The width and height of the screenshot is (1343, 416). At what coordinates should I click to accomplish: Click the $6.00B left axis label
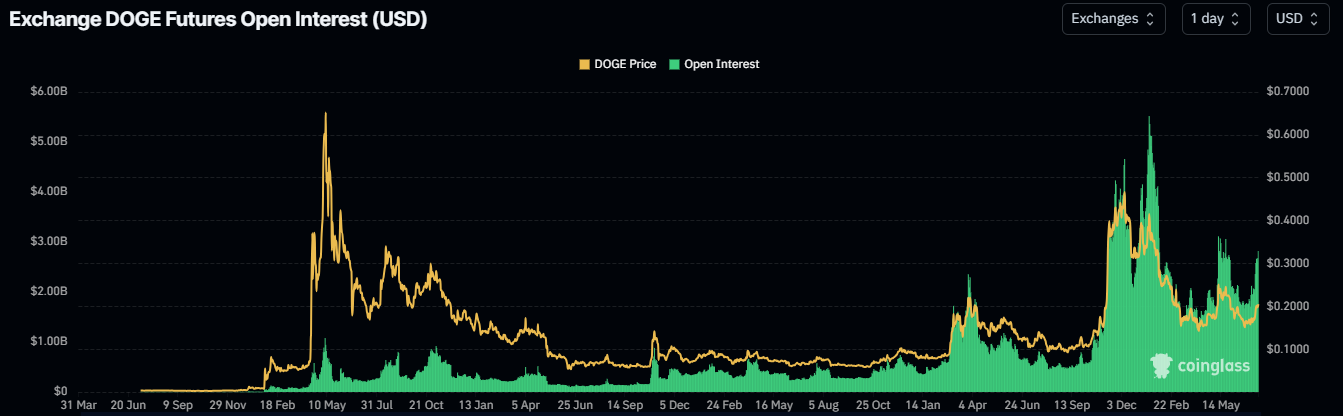48,91
